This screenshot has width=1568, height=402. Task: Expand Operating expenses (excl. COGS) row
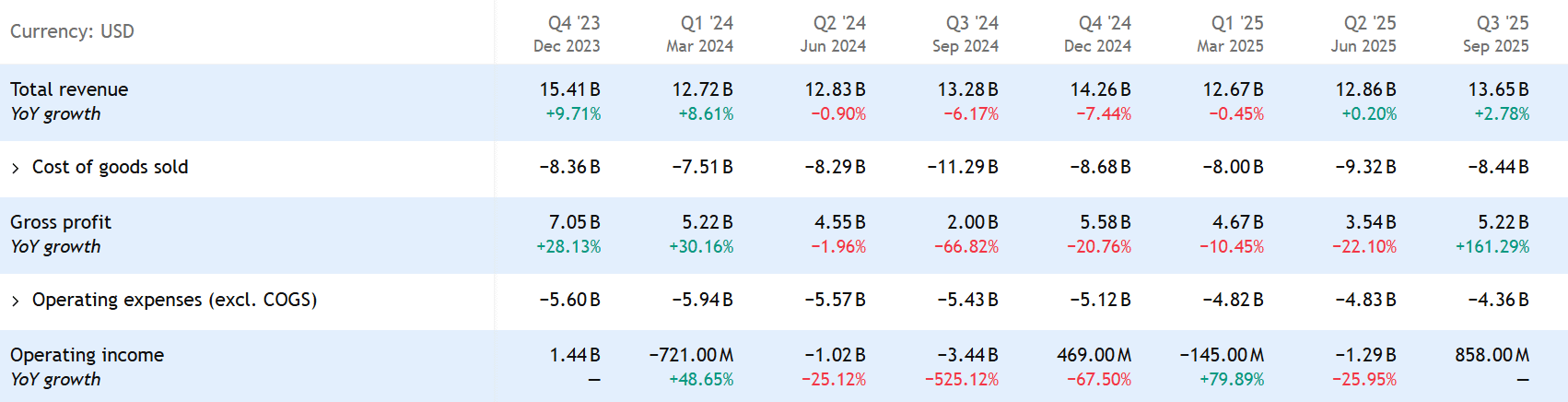coord(16,301)
